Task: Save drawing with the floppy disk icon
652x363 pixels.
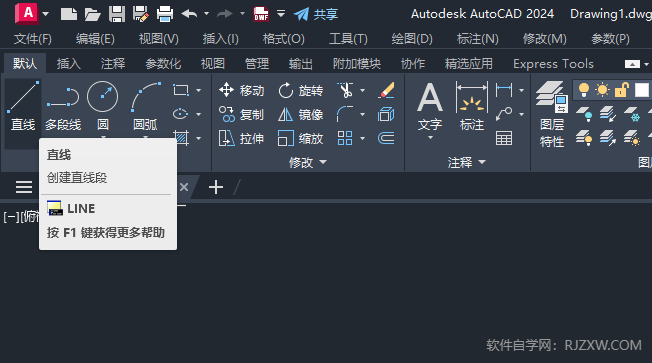Action: point(117,14)
